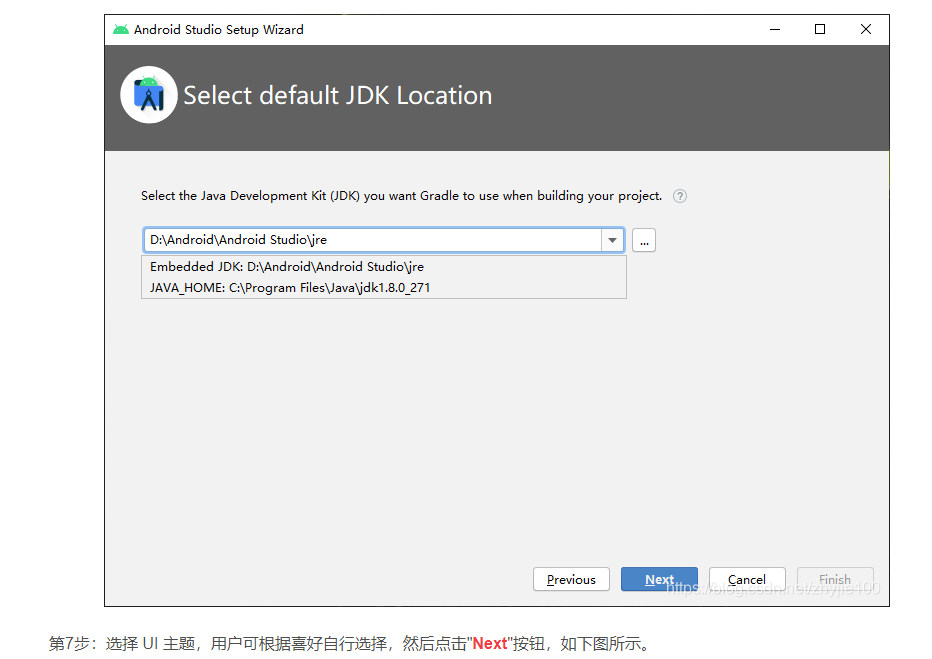The image size is (932, 659).
Task: Minimize the Setup Wizard window
Action: pos(774,29)
